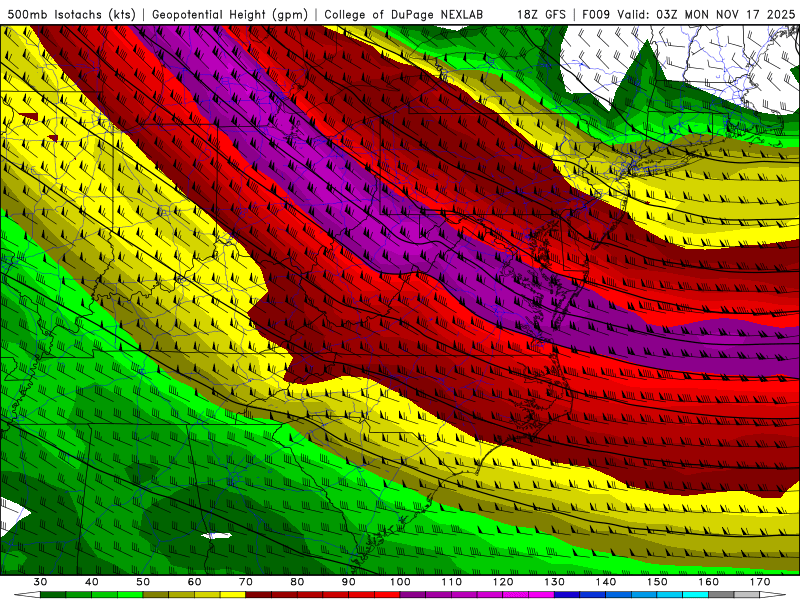Pick the dark purple swatch starting at 100

pyautogui.click(x=413, y=595)
